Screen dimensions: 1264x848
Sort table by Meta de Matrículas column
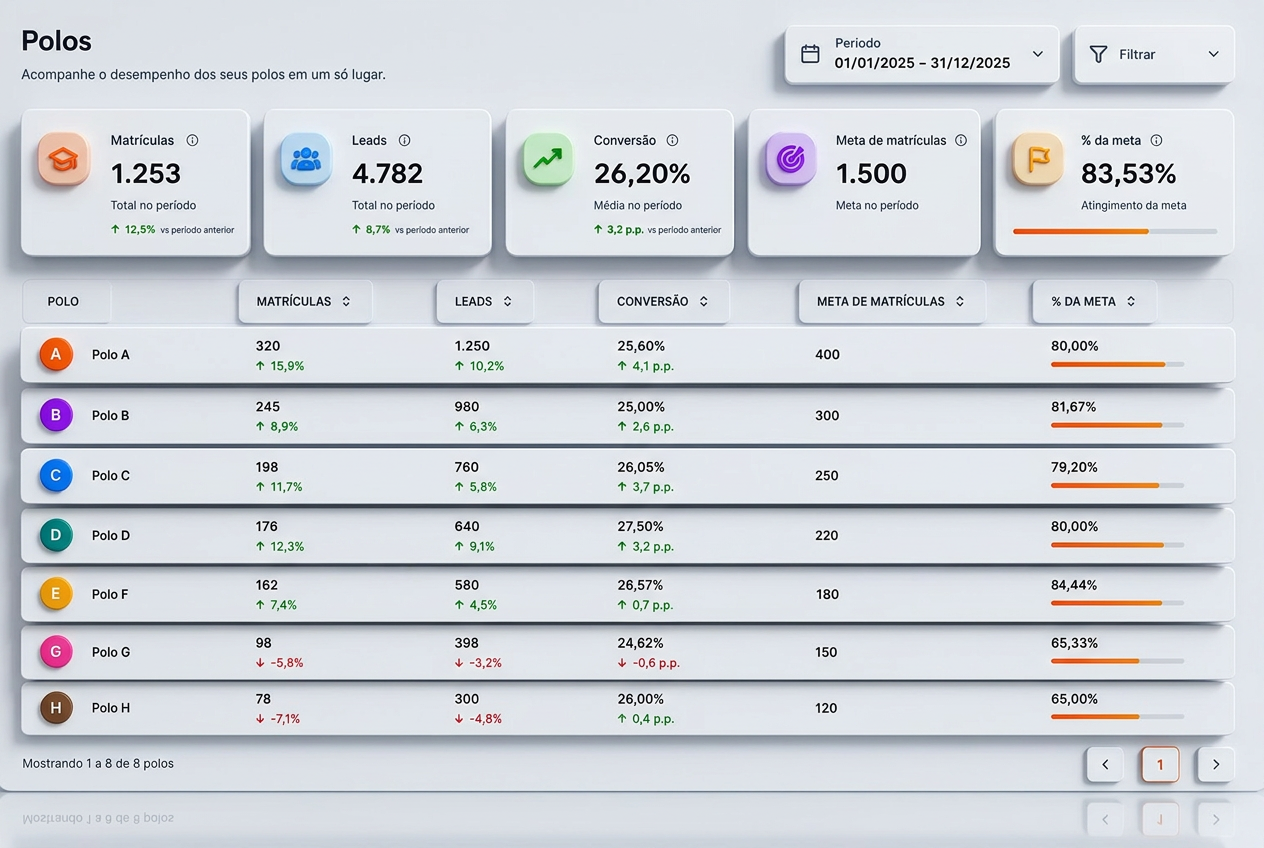point(892,301)
